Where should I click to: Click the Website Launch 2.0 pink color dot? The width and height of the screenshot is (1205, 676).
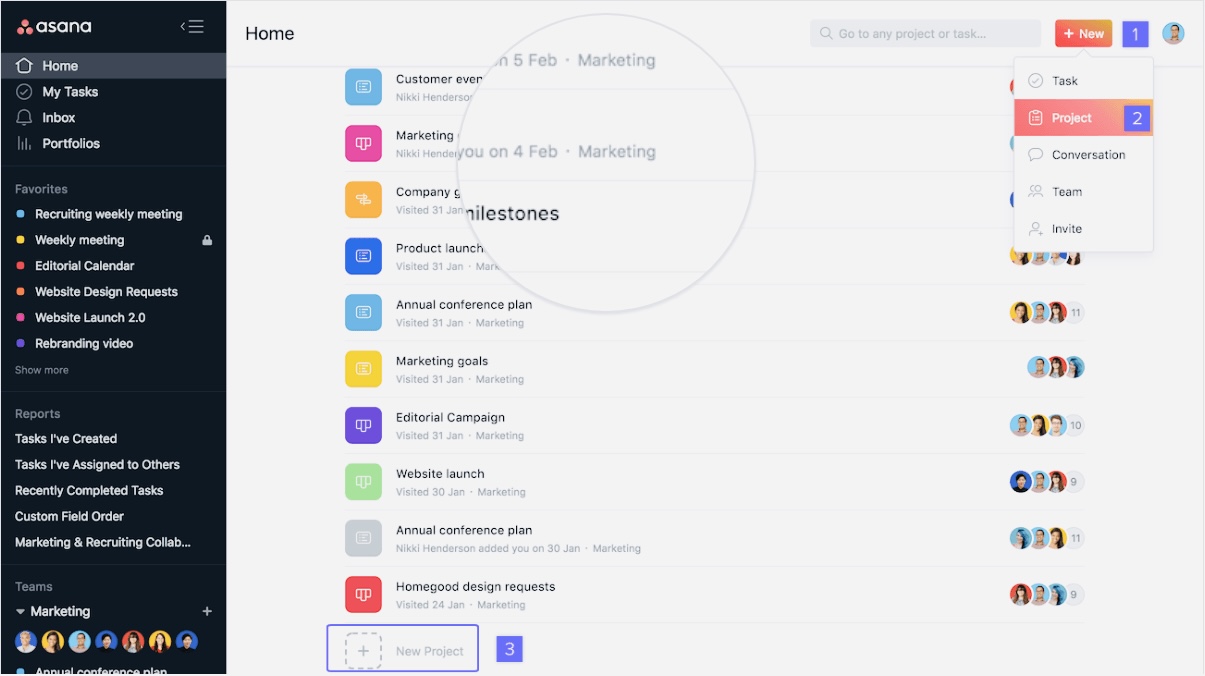[x=21, y=318]
